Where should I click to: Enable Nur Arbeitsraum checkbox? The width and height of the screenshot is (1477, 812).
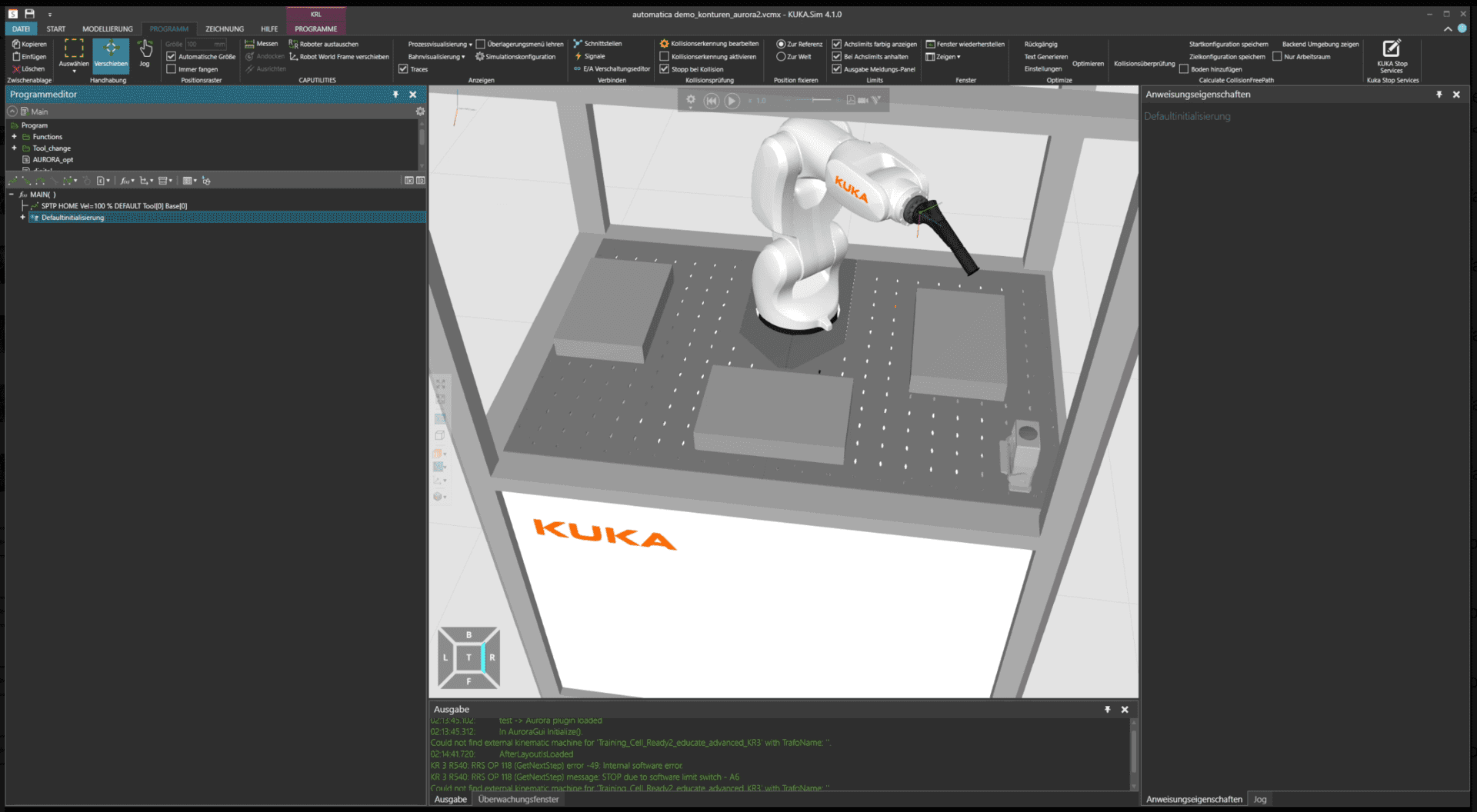pos(1277,56)
